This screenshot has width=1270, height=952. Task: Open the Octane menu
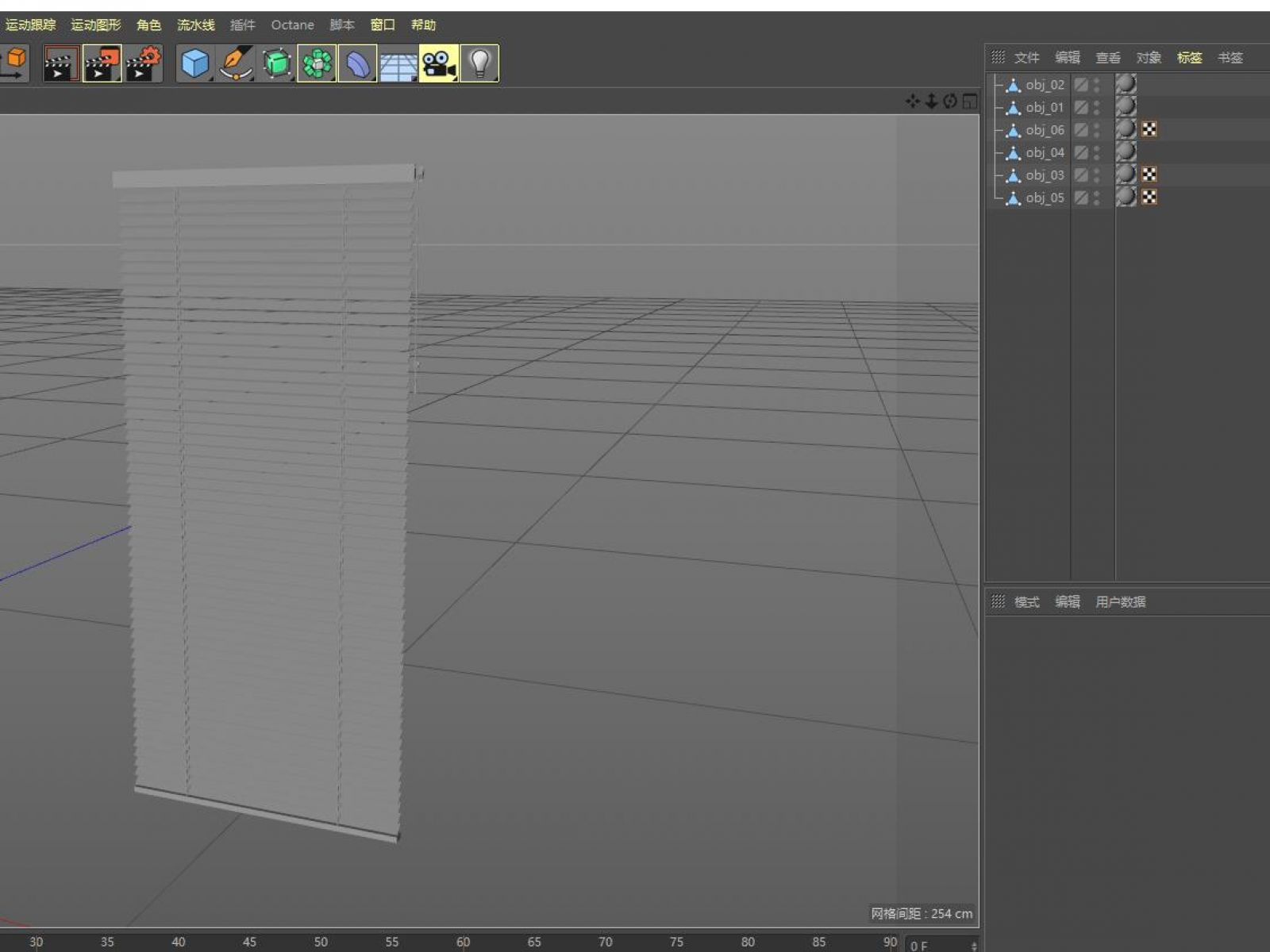coord(292,25)
